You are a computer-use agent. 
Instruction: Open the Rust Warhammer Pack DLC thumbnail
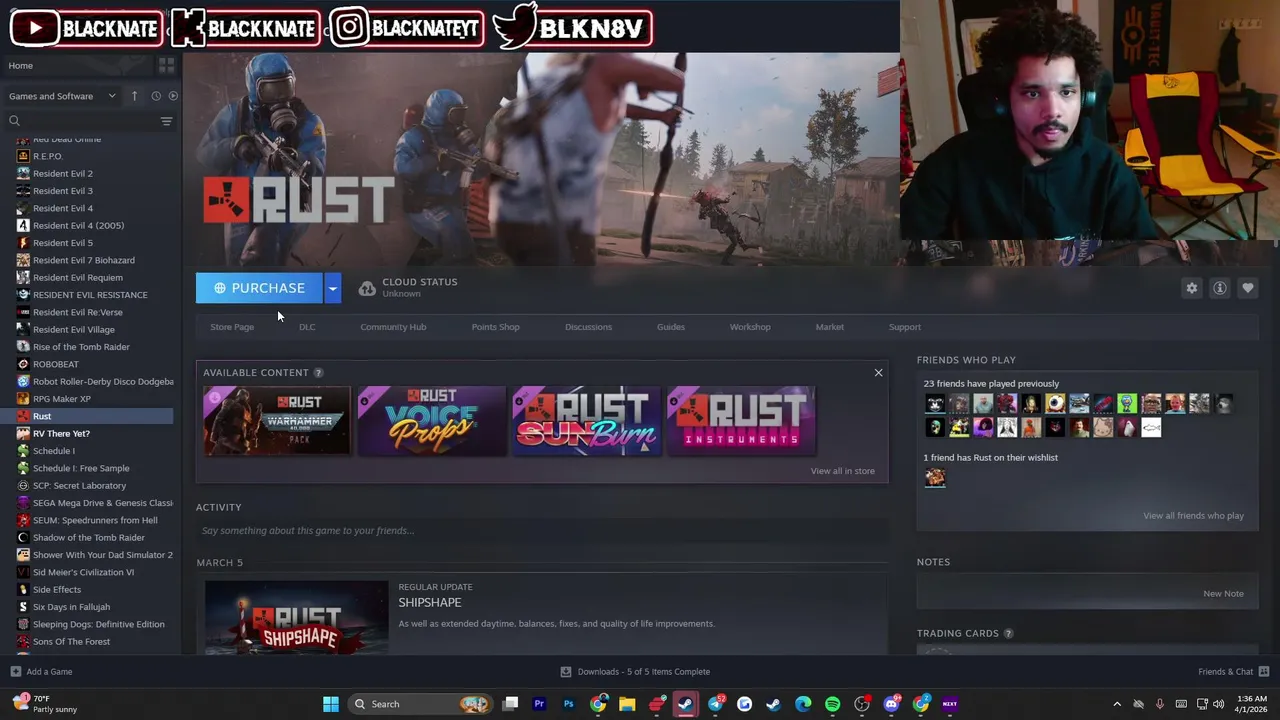click(x=277, y=421)
